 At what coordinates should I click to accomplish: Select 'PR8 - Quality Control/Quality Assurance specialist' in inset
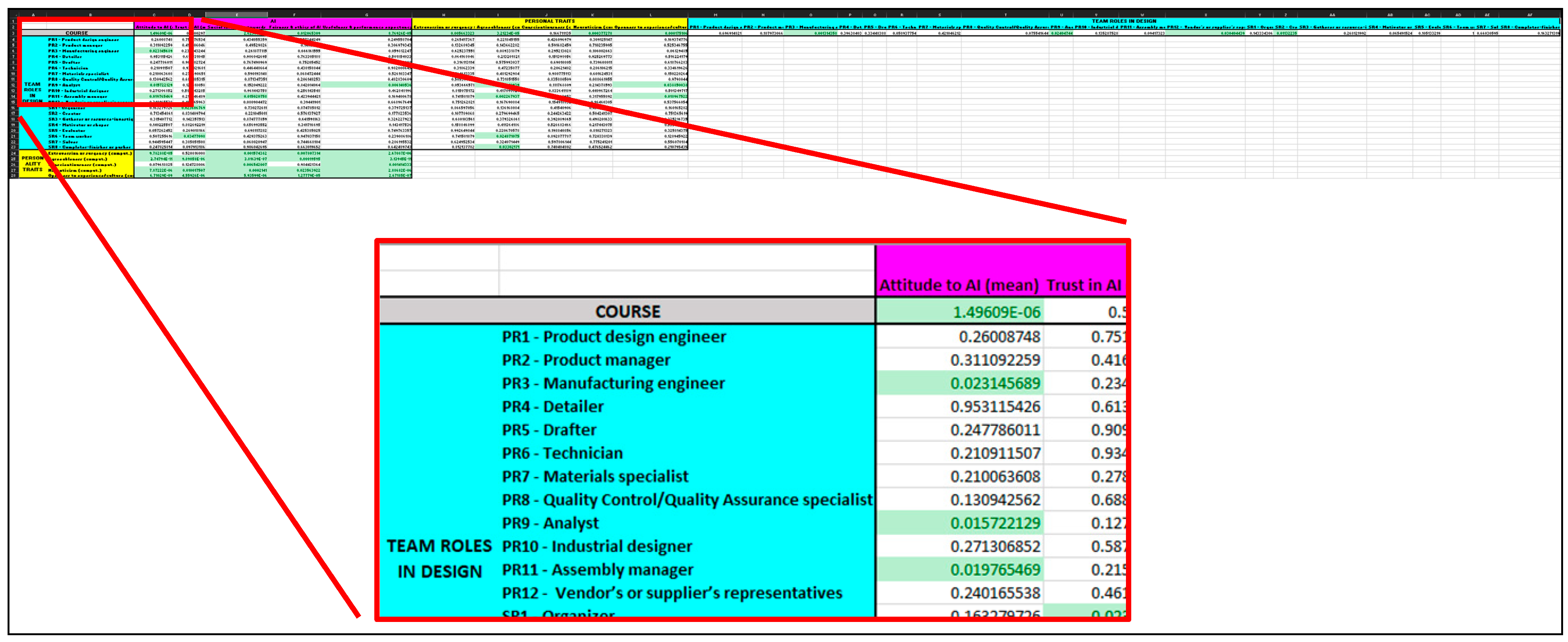click(x=687, y=500)
